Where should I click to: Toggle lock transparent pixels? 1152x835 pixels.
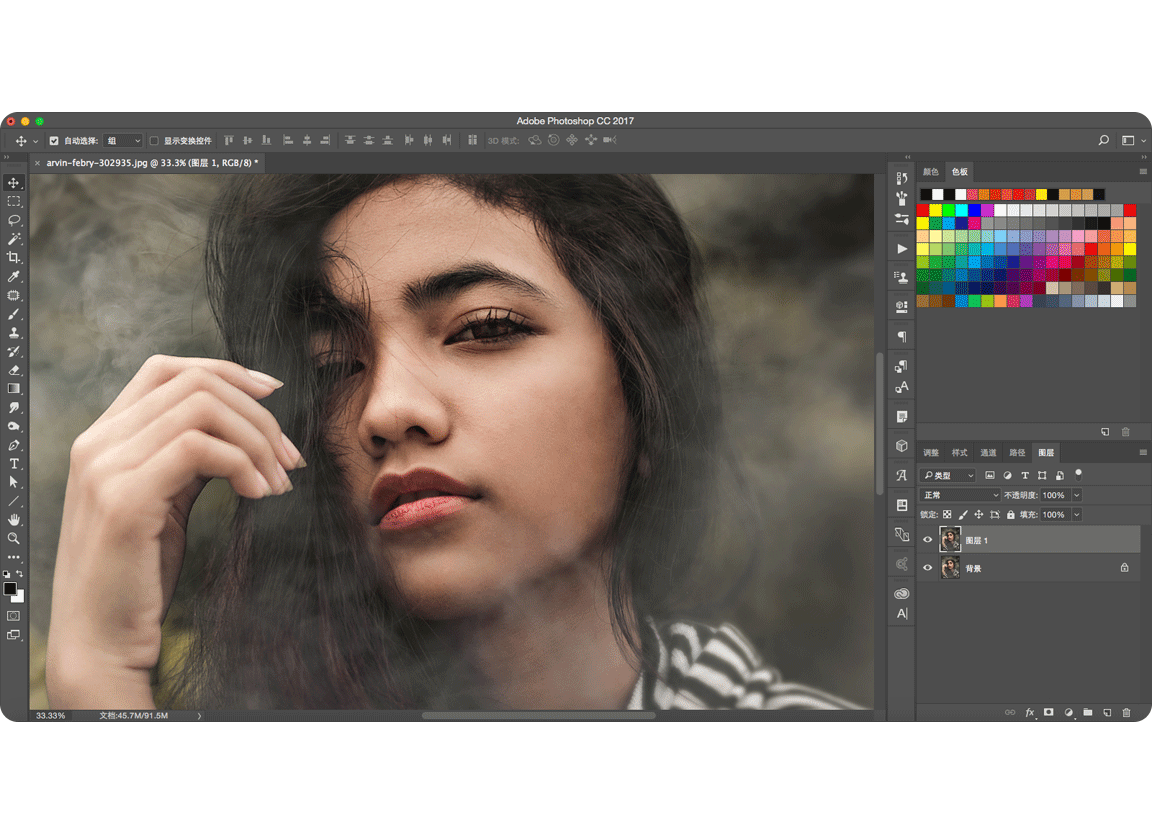click(x=947, y=515)
